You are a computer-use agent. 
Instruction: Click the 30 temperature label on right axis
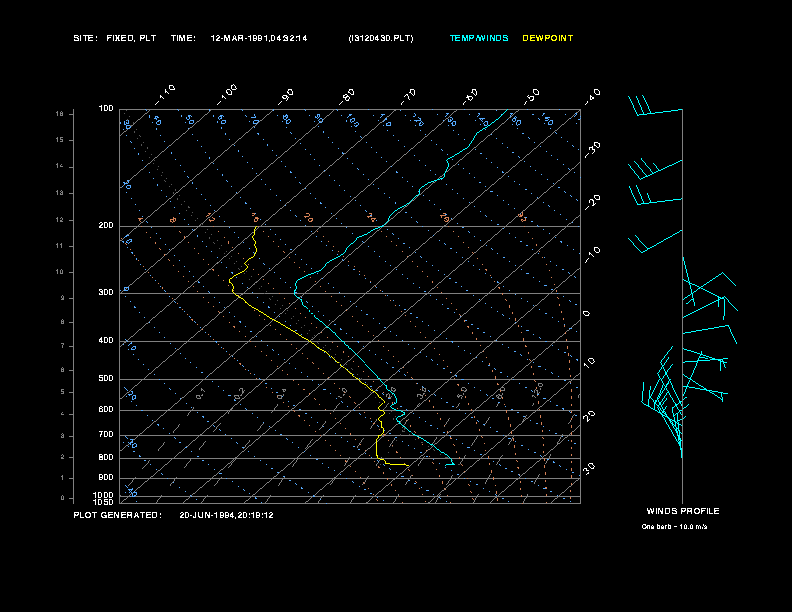pos(589,468)
